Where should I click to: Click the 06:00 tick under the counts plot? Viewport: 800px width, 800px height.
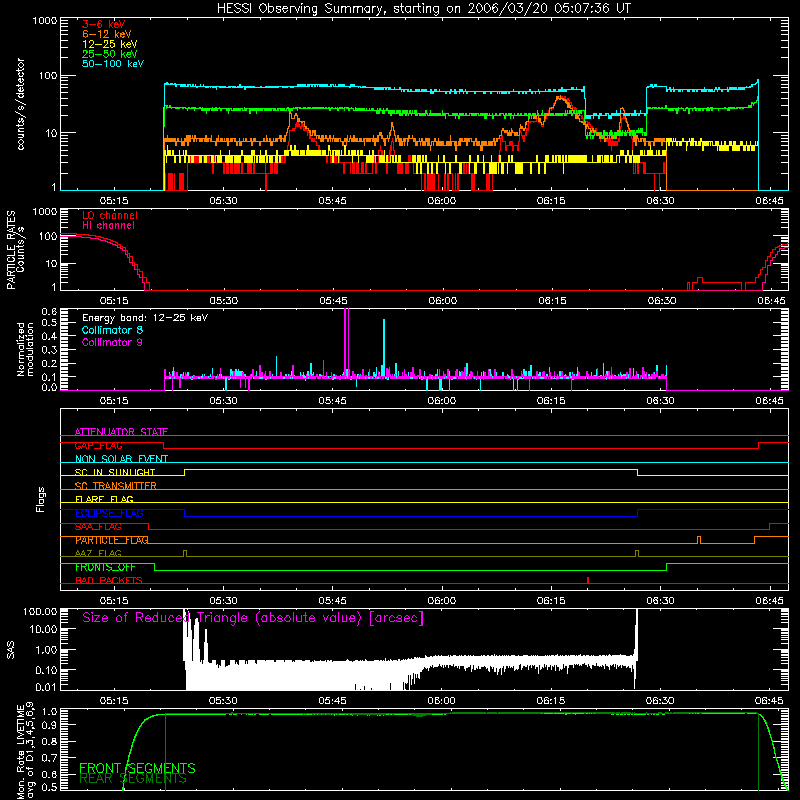pos(442,201)
